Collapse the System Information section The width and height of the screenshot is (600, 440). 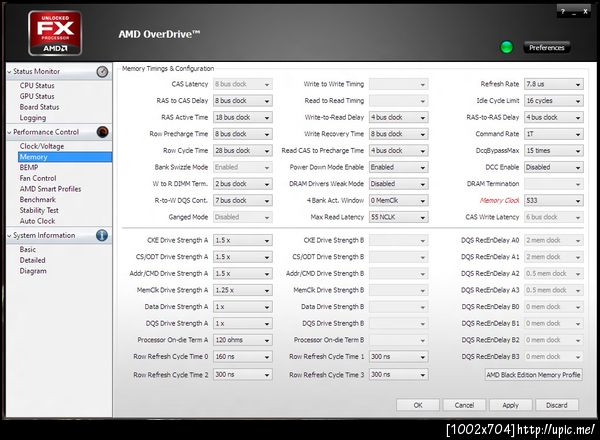tap(10, 236)
